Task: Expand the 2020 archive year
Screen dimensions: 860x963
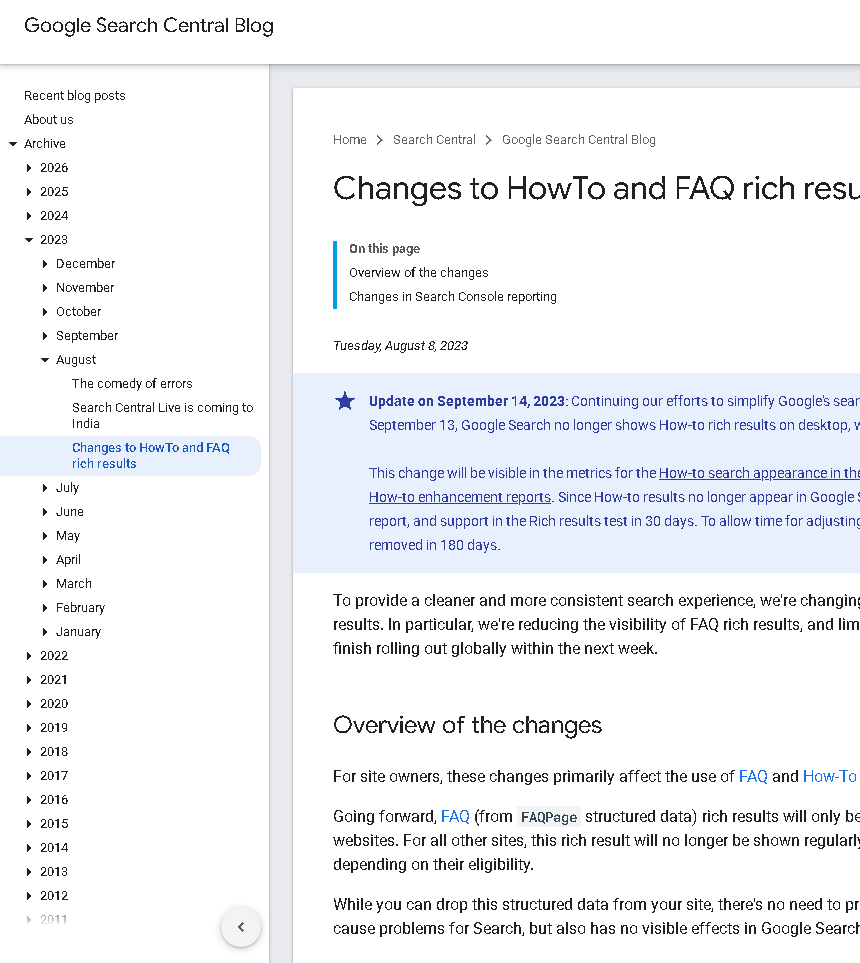Action: tap(29, 703)
